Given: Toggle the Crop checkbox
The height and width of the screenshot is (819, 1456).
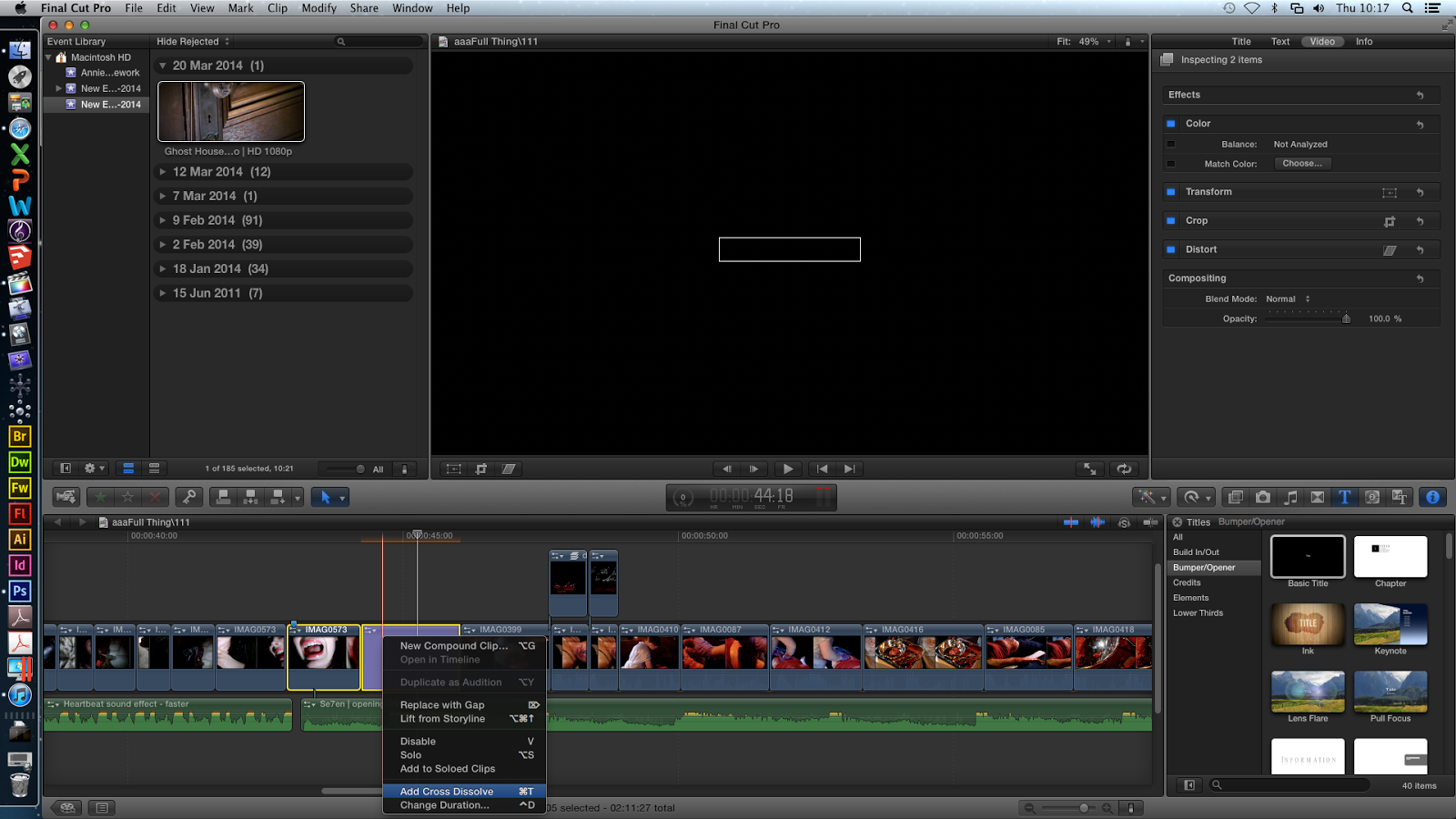Looking at the screenshot, I should click(1171, 221).
